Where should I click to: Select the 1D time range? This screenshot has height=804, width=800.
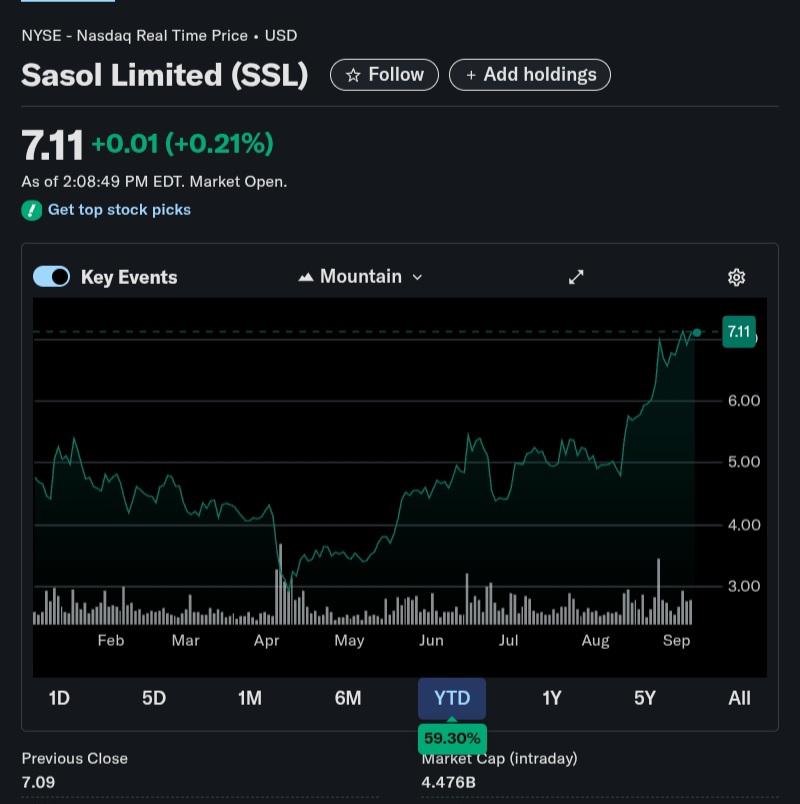pos(58,698)
